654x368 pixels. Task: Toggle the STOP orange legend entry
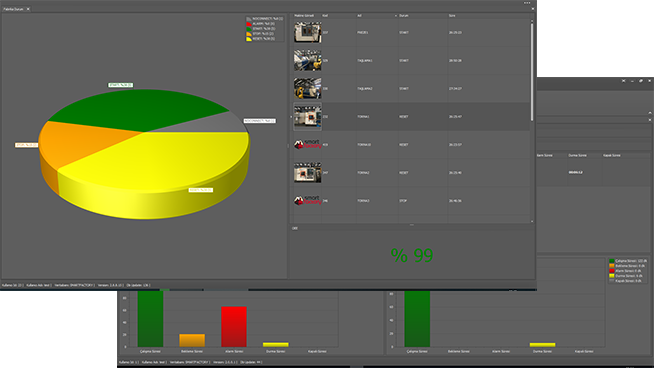coord(262,34)
